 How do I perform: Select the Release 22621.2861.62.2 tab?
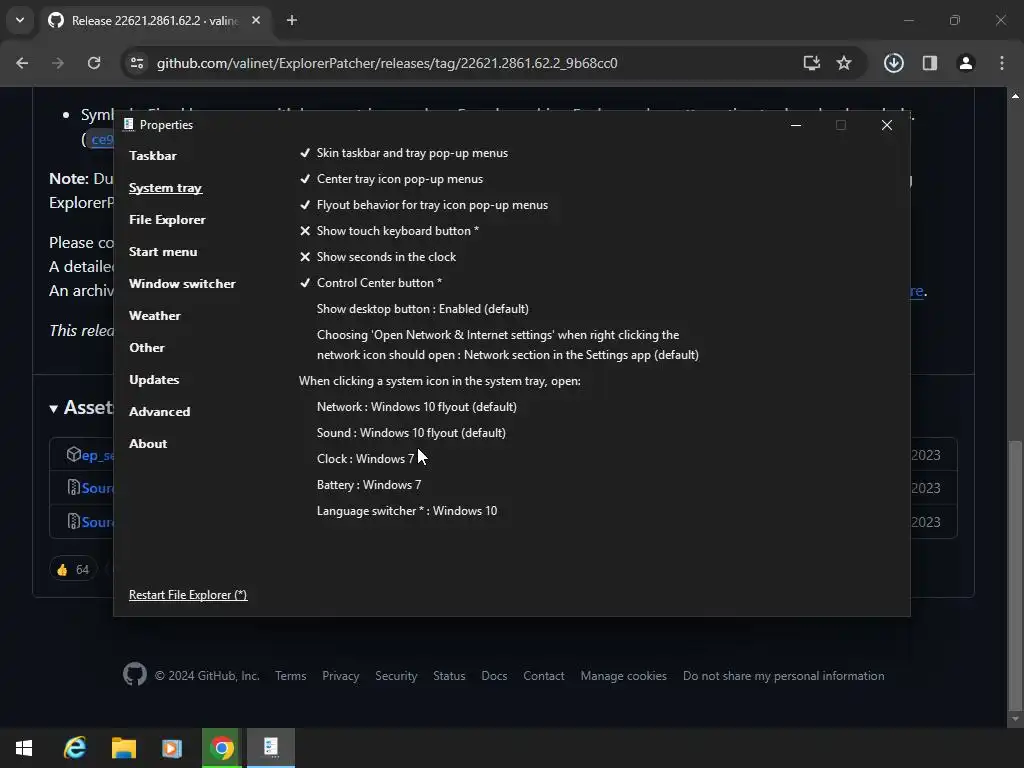(x=155, y=20)
